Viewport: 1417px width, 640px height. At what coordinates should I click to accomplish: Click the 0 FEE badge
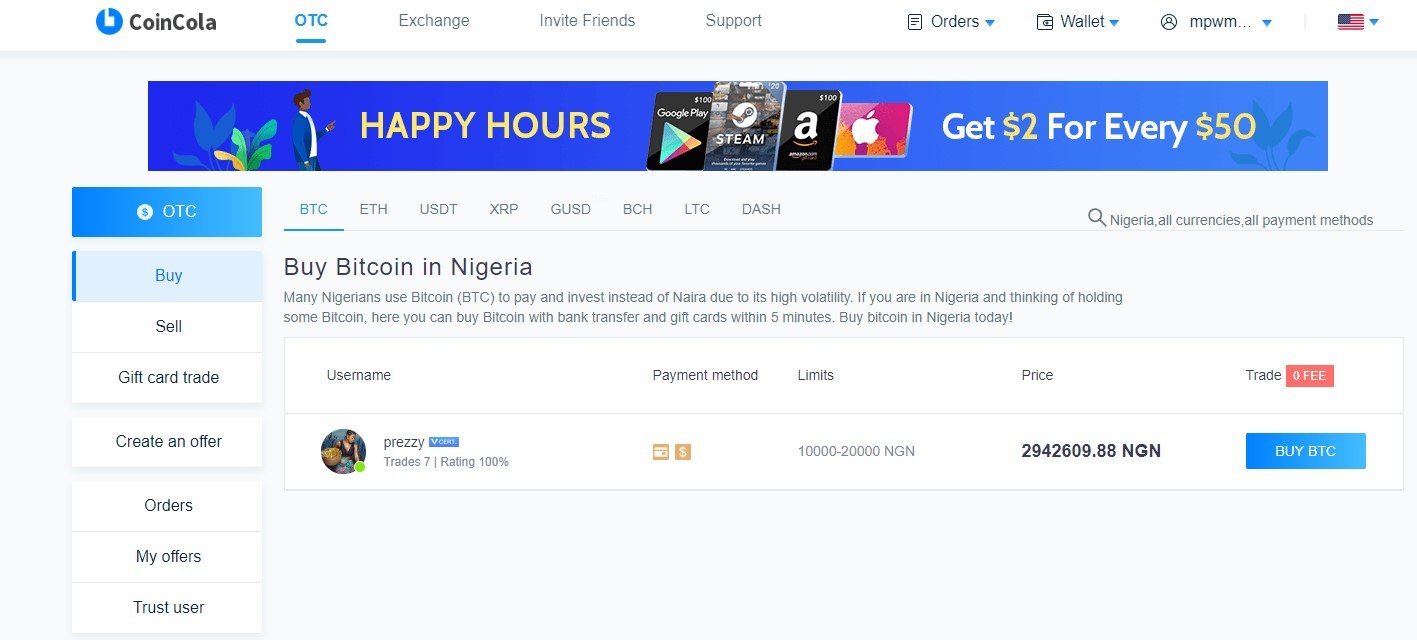tap(1310, 376)
